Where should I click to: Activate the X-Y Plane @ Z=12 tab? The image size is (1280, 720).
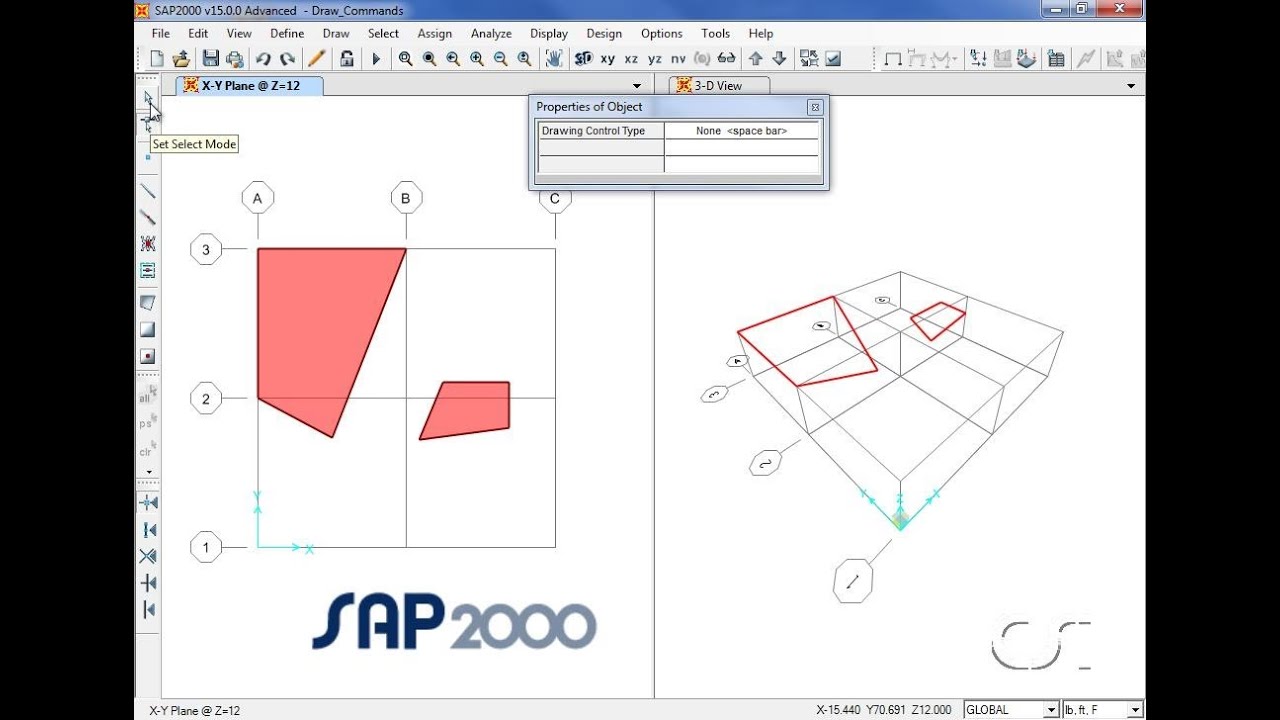click(250, 86)
